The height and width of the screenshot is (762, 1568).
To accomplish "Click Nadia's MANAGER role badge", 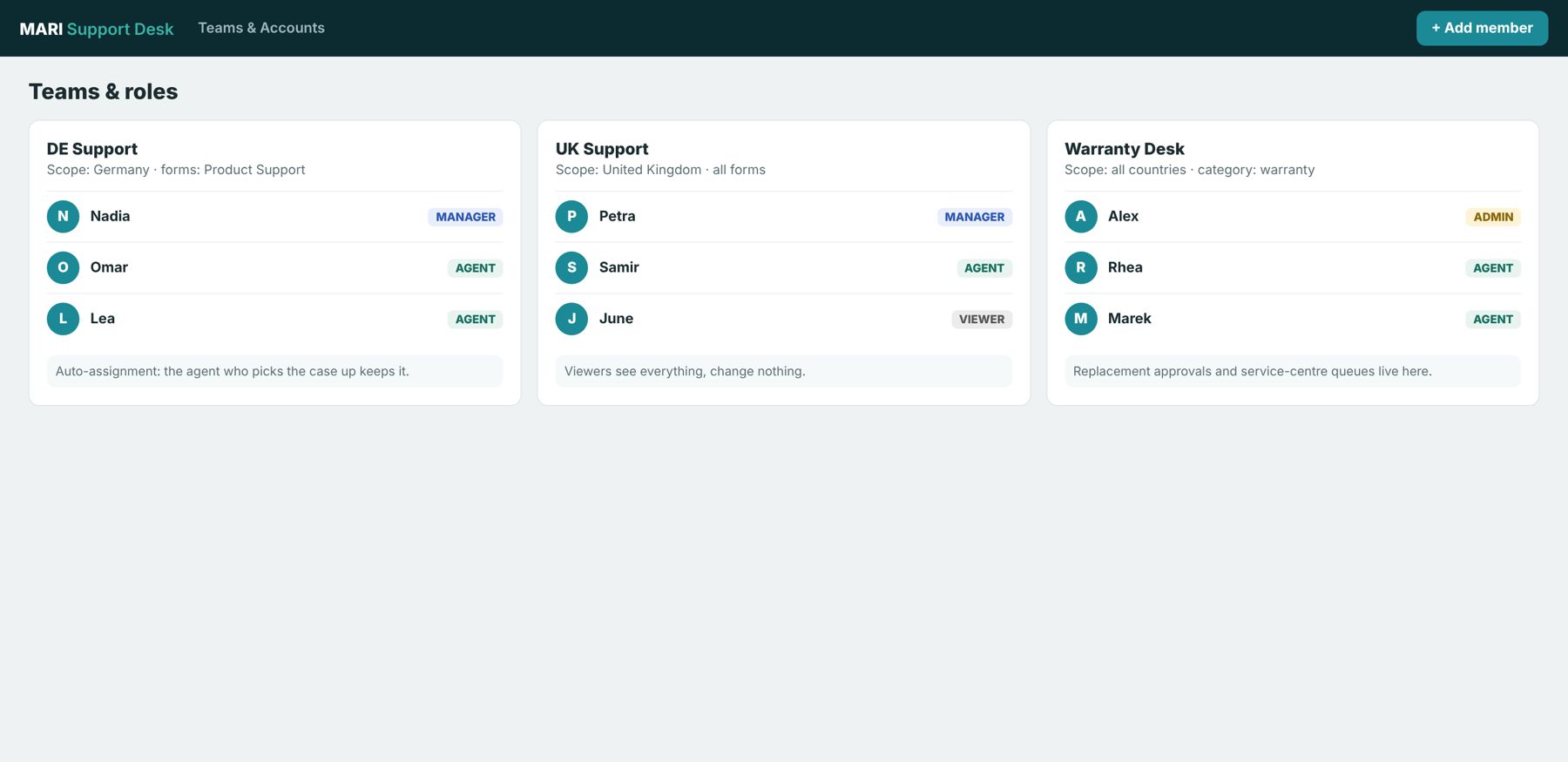I will pos(465,217).
